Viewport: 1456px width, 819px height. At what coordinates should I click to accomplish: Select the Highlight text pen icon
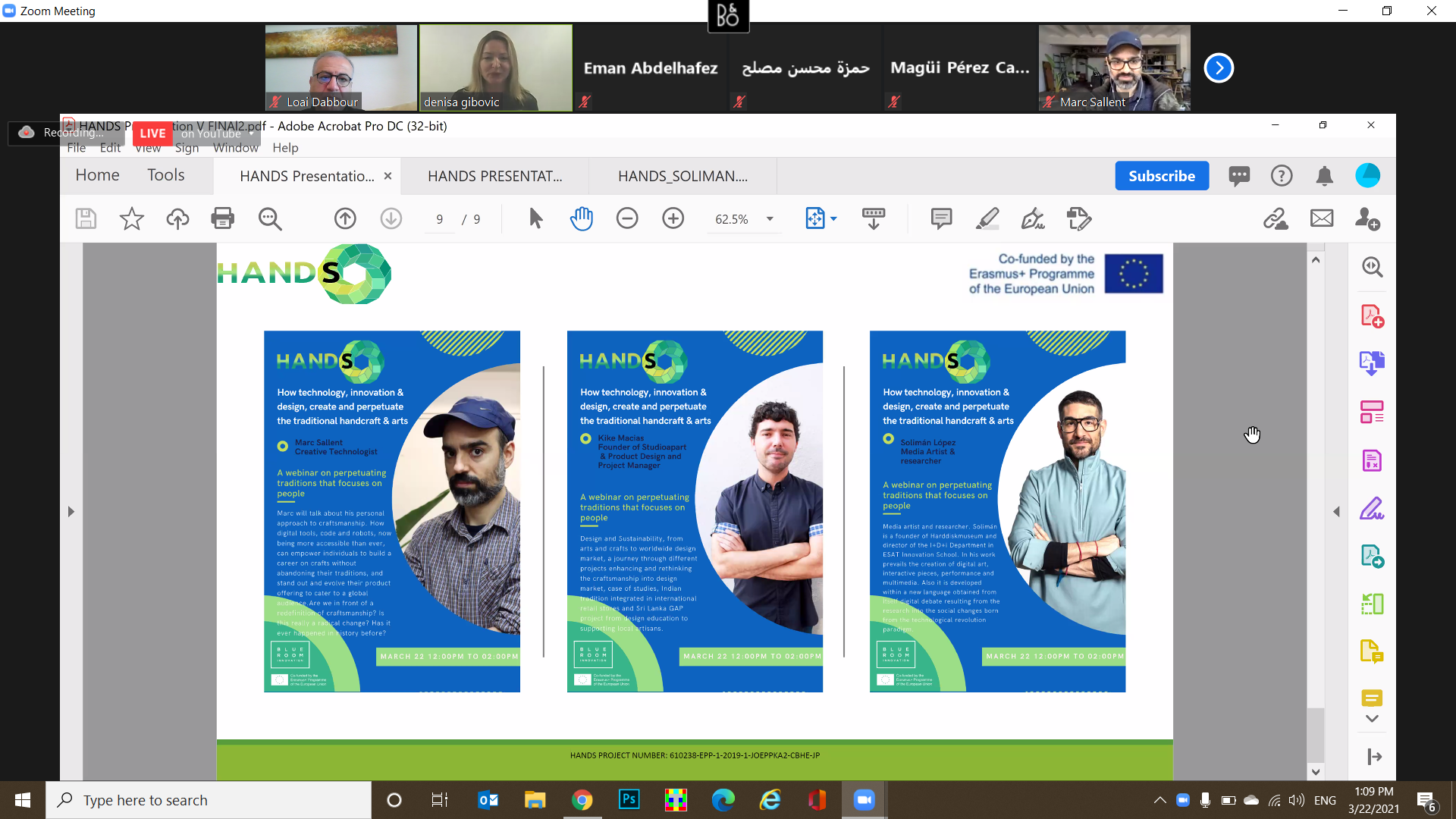(x=987, y=218)
